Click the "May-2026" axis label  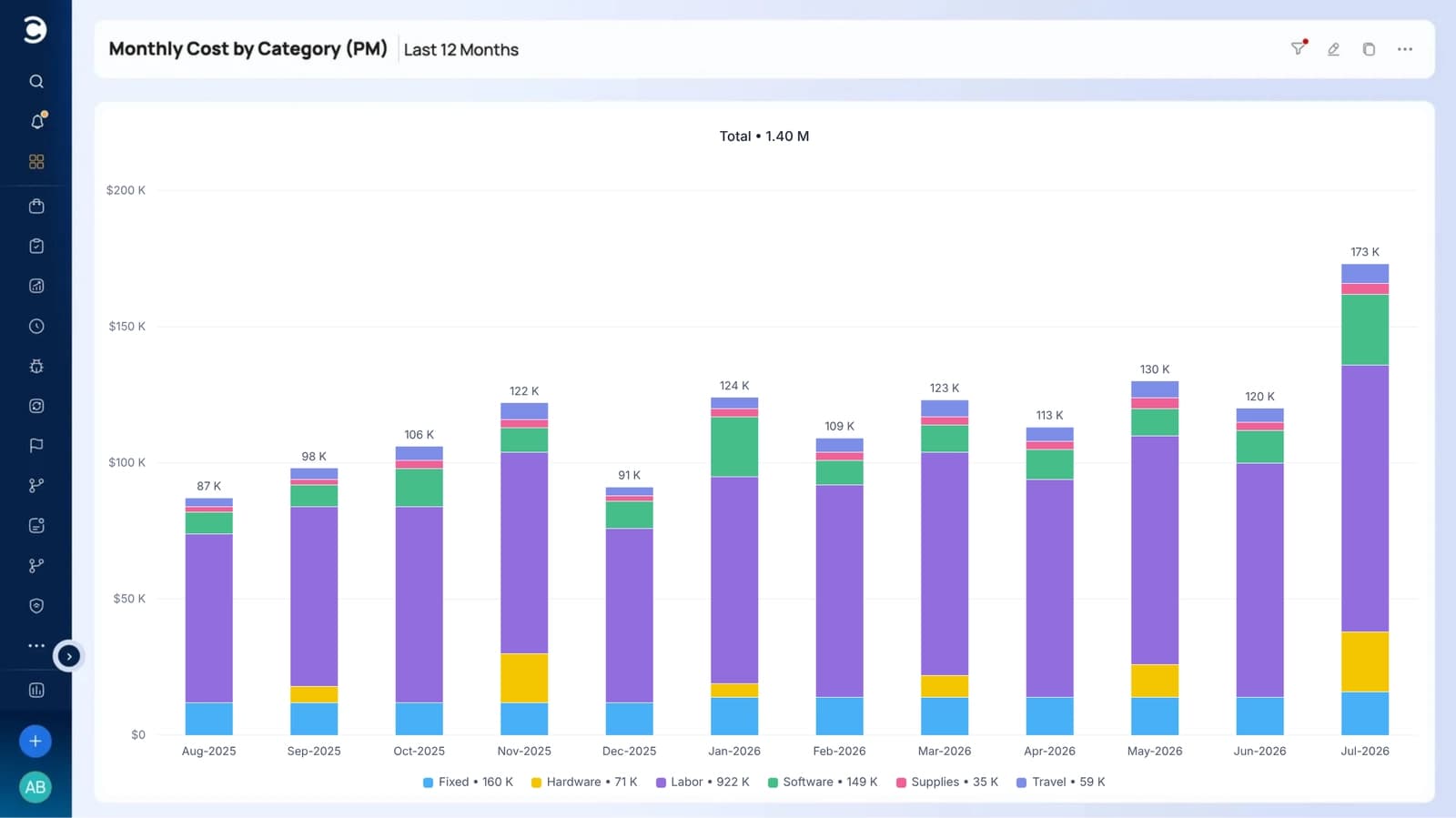[1155, 752]
